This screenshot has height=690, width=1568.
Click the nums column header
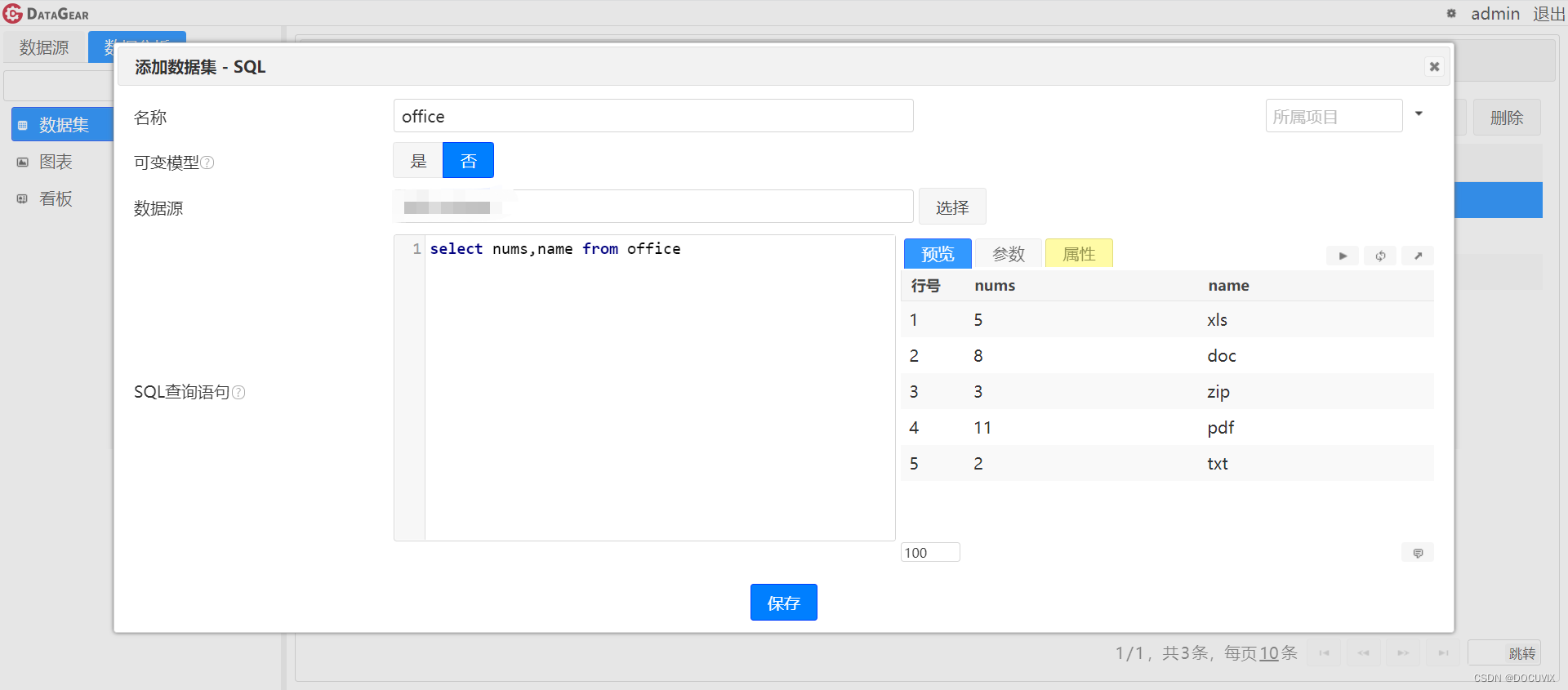point(995,286)
